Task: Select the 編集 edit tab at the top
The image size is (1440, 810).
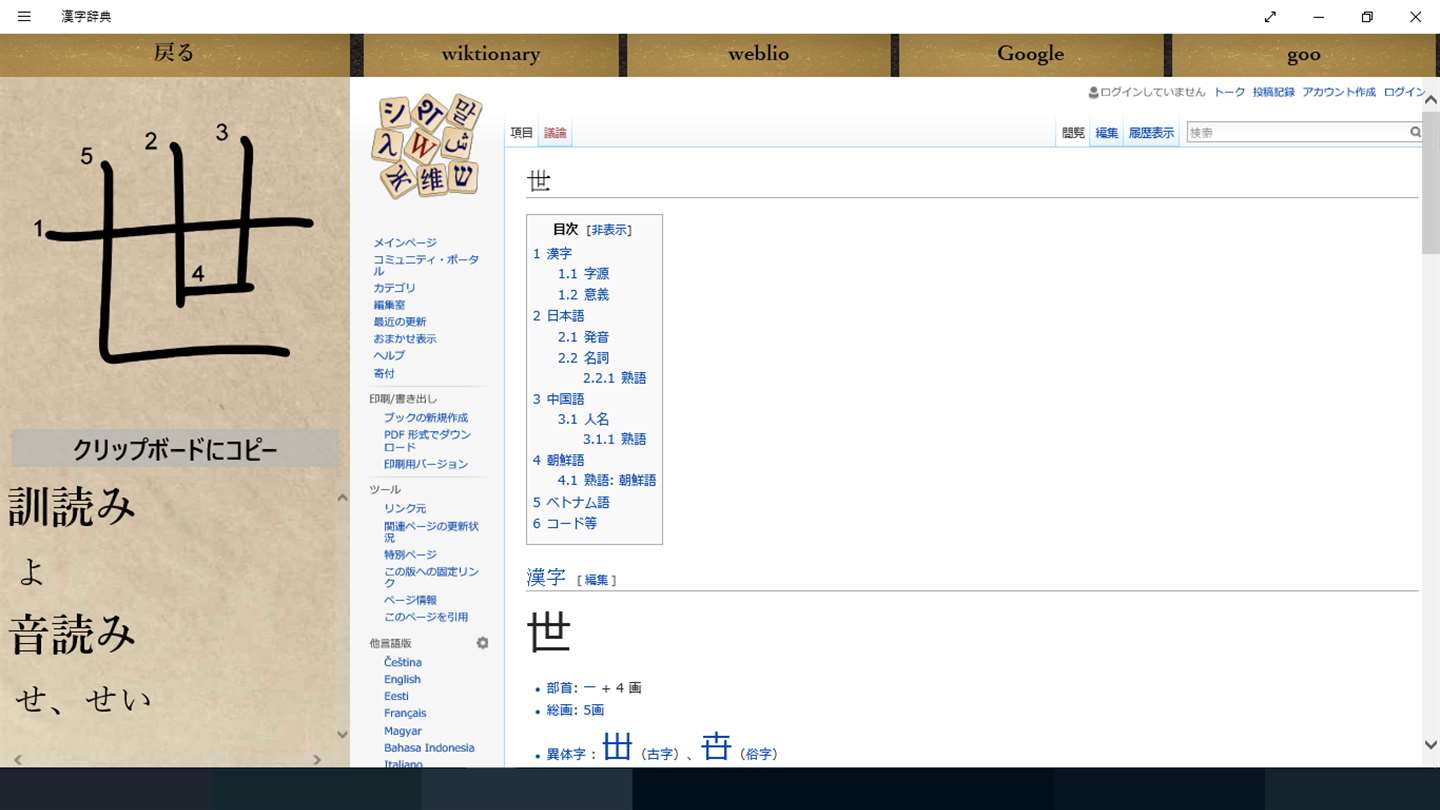Action: coord(1106,133)
